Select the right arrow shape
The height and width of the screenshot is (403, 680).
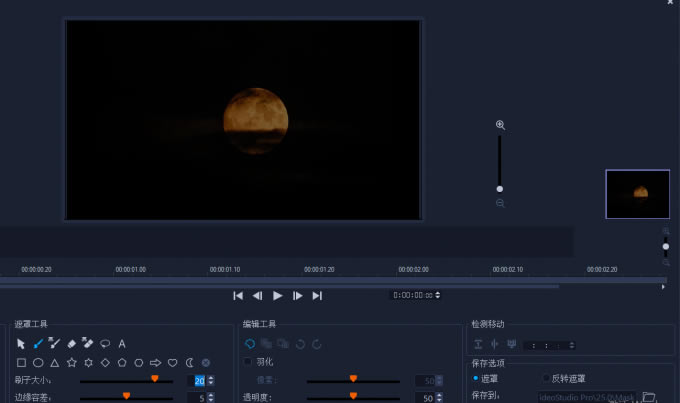[155, 362]
